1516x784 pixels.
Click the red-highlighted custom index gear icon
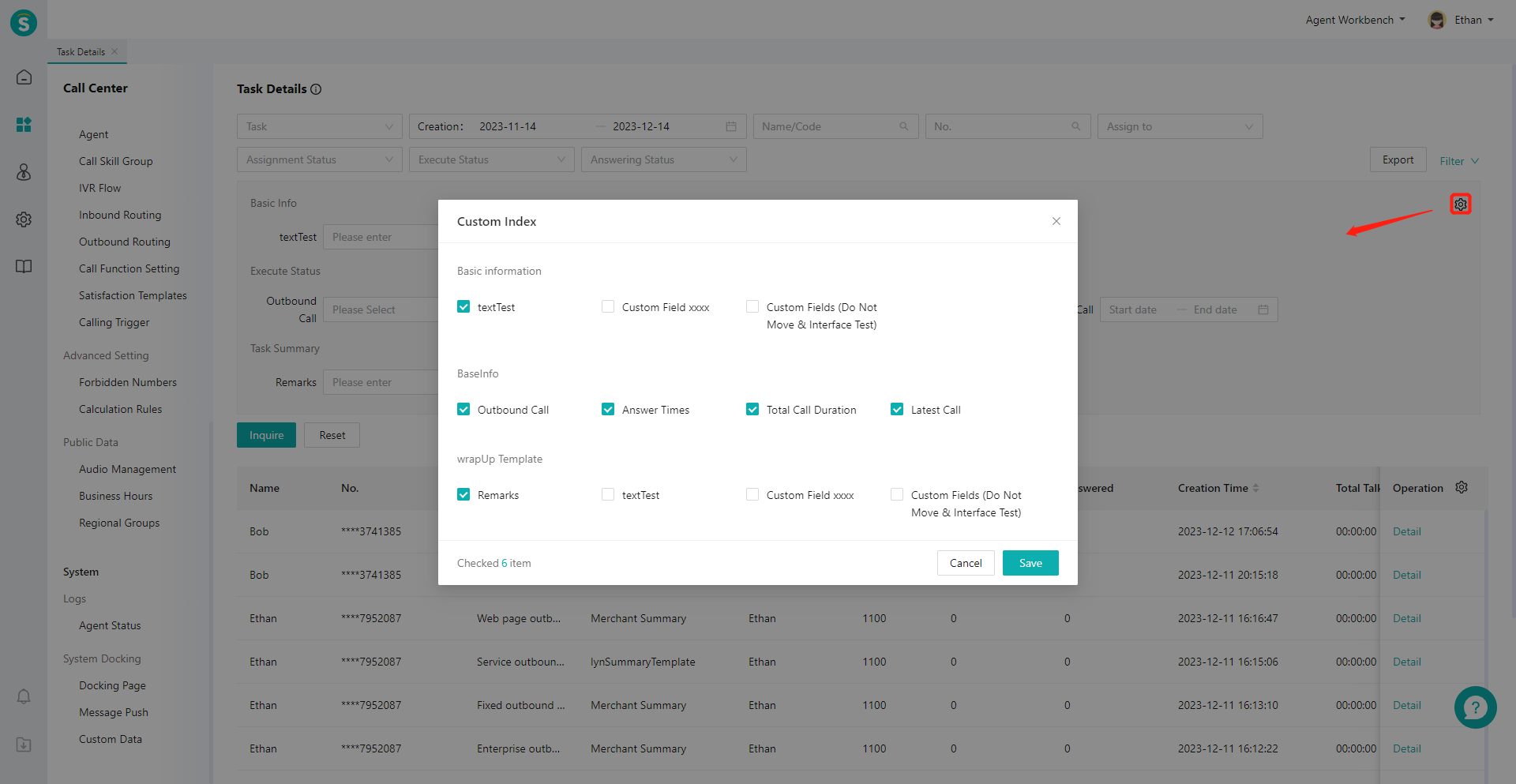click(x=1461, y=204)
